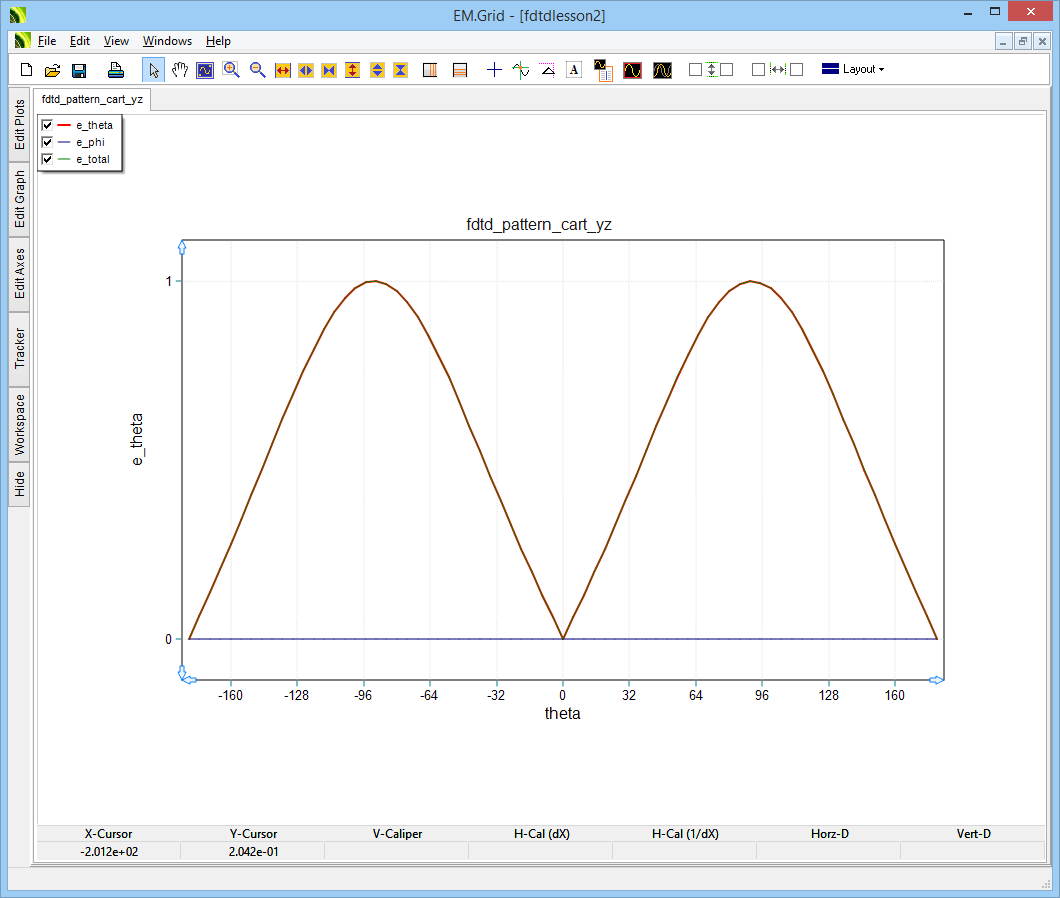Toggle the e_phi trace visibility checkbox
The image size is (1060, 898).
(47, 142)
